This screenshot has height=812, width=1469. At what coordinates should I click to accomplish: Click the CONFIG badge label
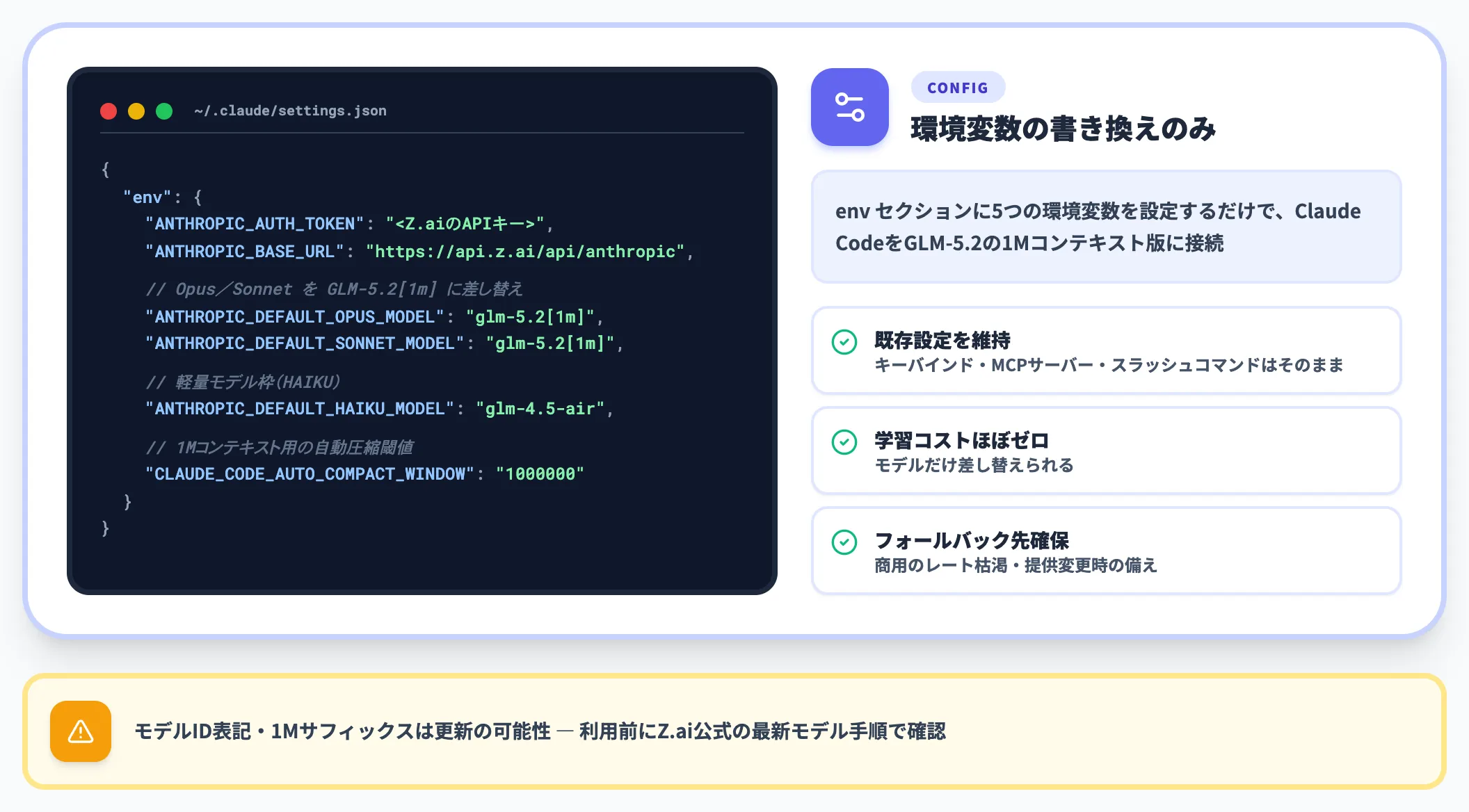958,88
